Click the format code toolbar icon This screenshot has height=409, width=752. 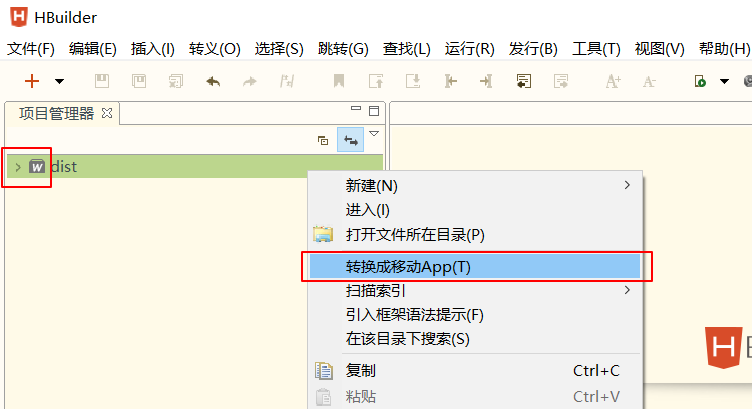[287, 81]
